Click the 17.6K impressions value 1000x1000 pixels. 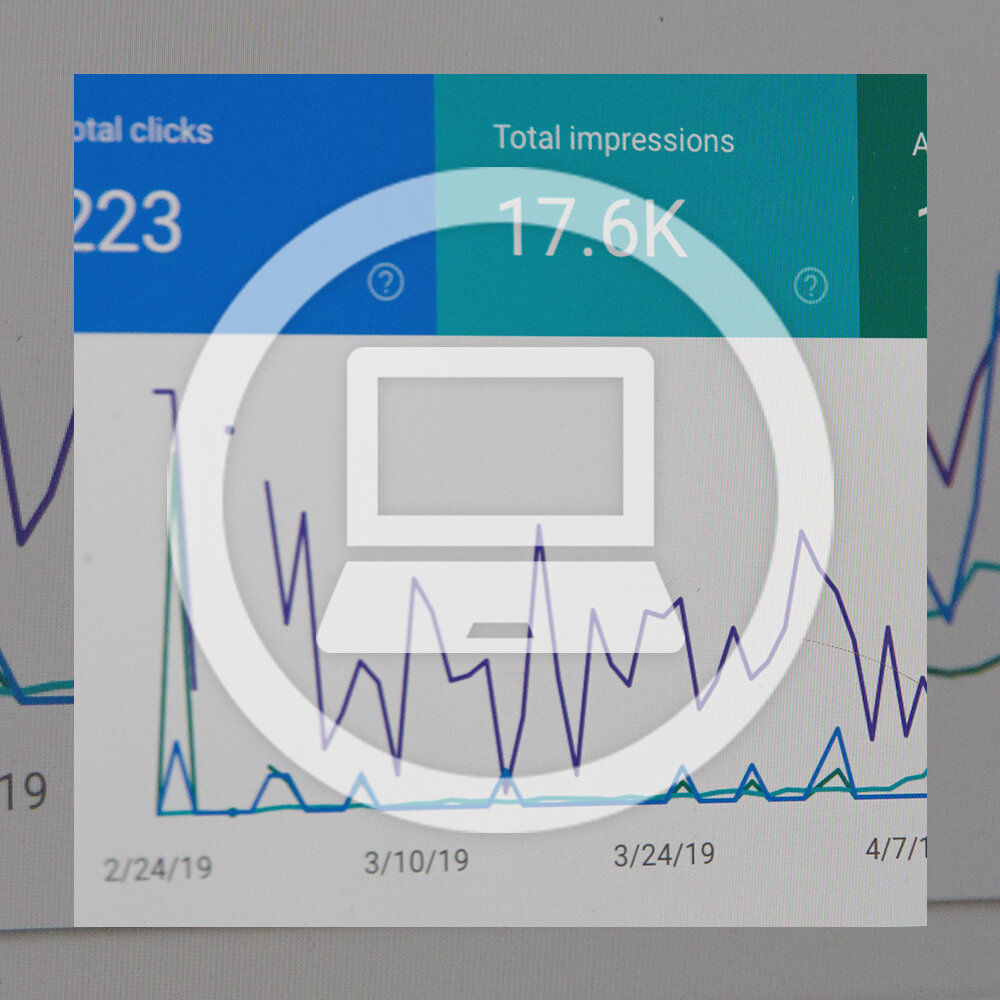pos(592,228)
